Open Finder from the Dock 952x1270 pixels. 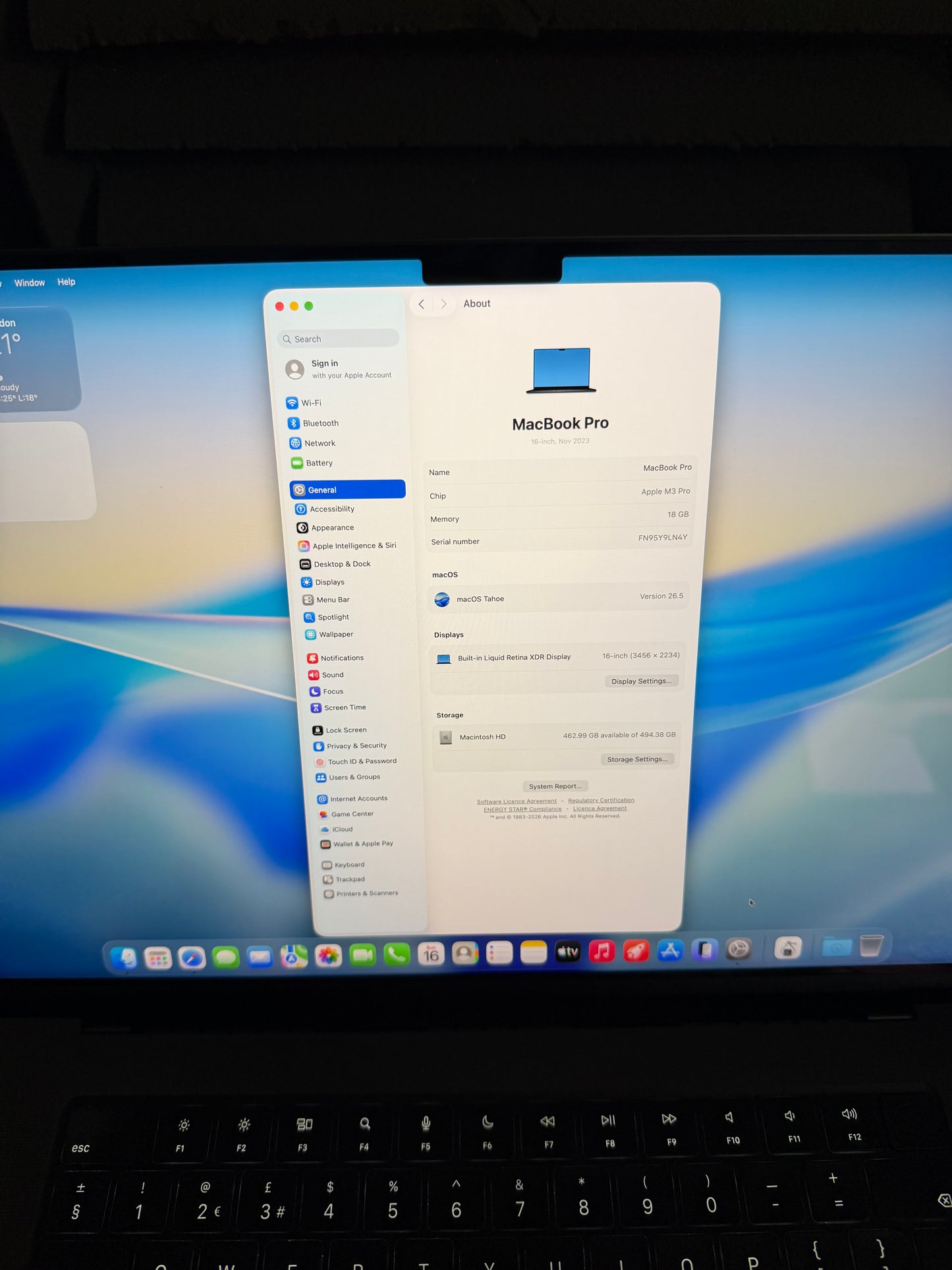[x=124, y=958]
